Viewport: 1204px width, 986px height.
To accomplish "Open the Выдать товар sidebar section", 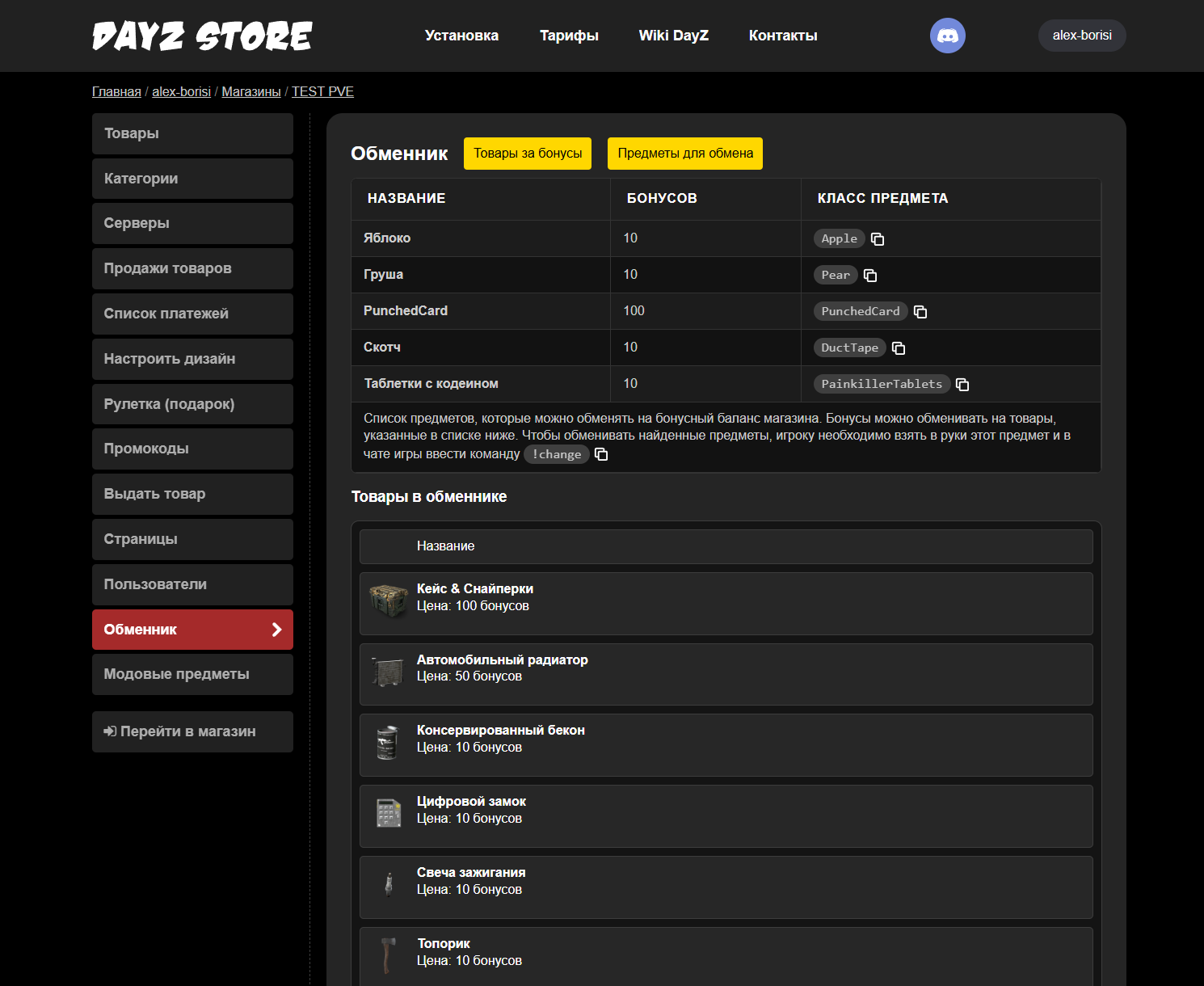I will (192, 494).
